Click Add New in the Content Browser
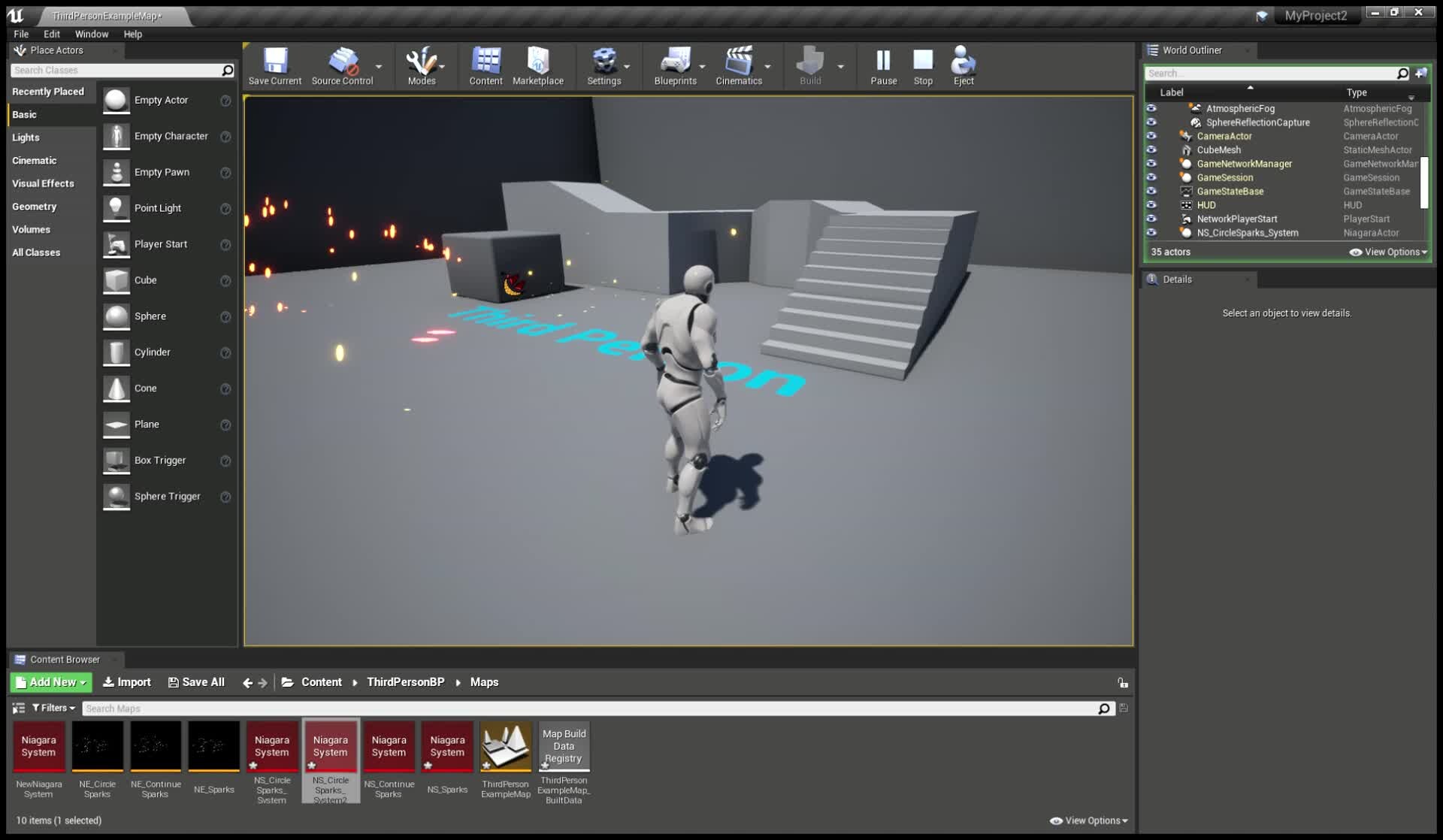 50,681
